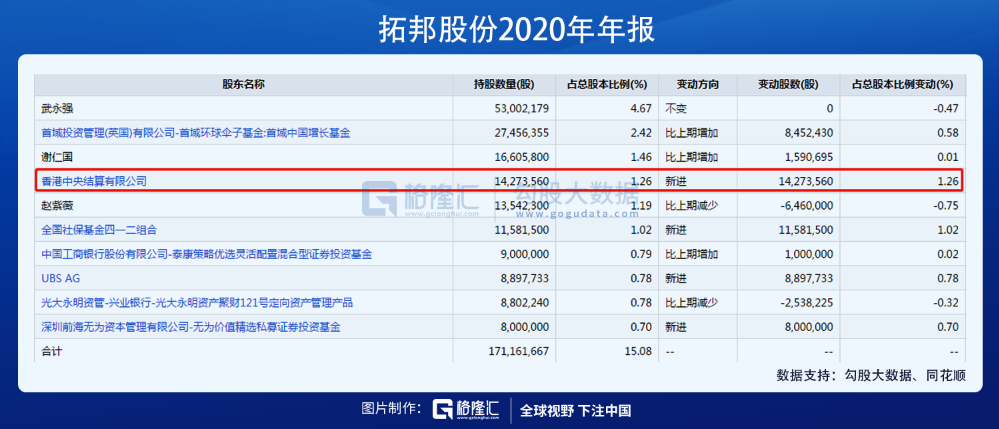Viewport: 999px width, 429px height.
Task: Click 数据支持:勾股大数据、同花顺 credit text
Action: pyautogui.click(x=871, y=375)
